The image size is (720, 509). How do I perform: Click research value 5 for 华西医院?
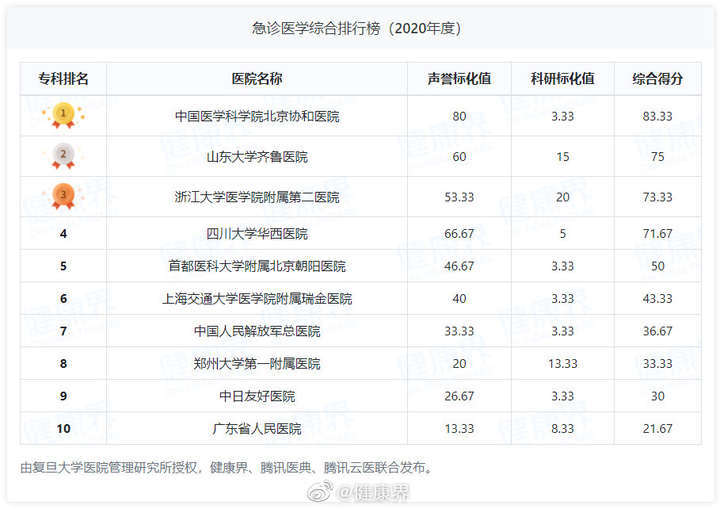562,234
